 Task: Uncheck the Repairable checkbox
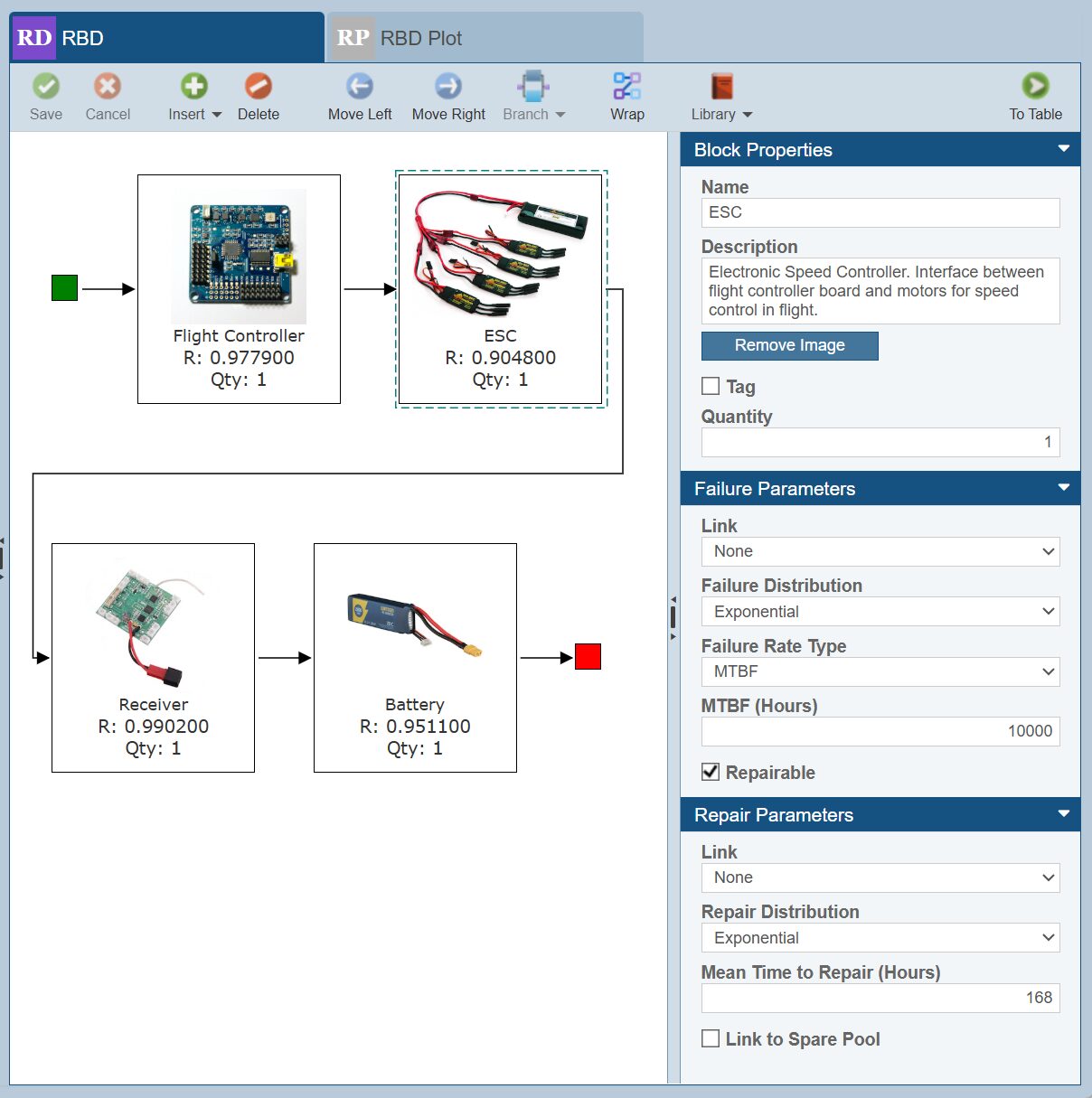click(x=711, y=772)
